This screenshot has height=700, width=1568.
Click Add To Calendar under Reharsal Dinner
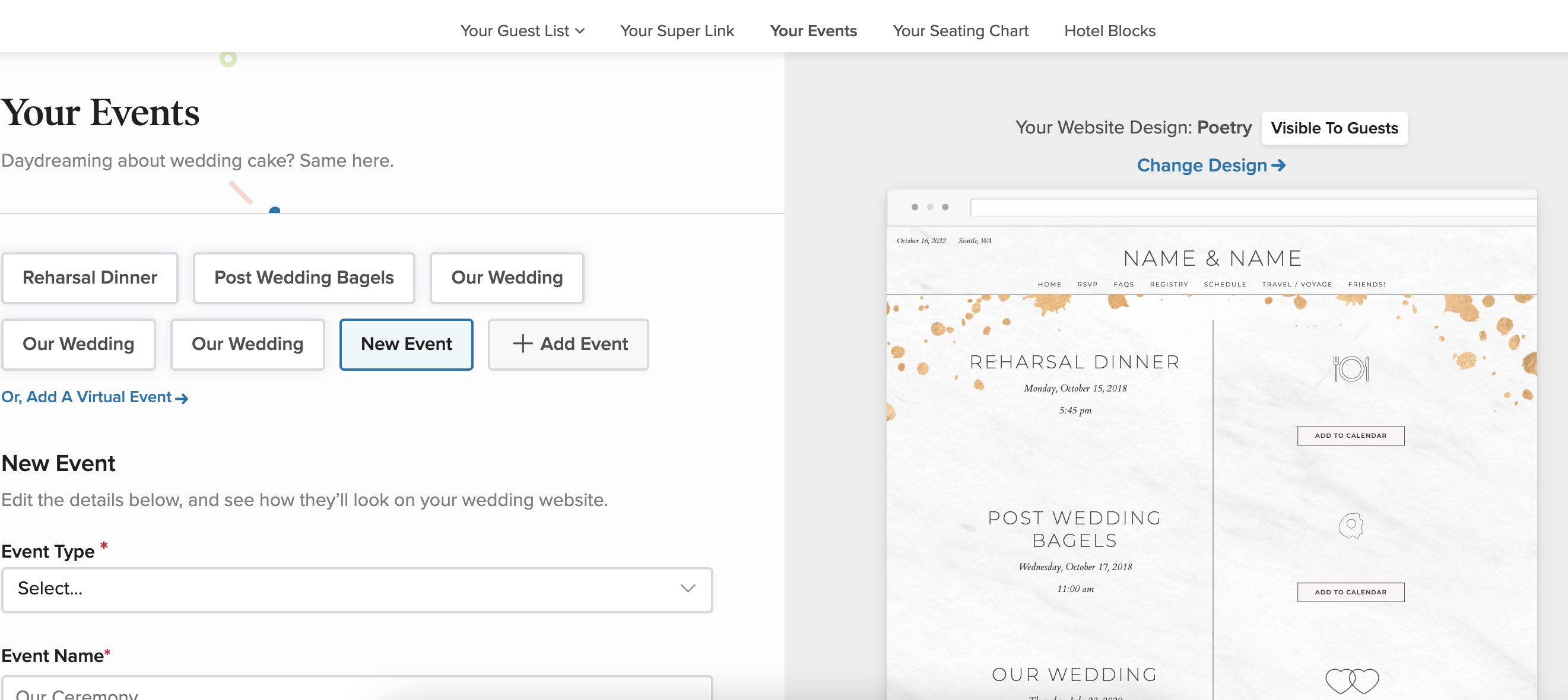(1350, 435)
